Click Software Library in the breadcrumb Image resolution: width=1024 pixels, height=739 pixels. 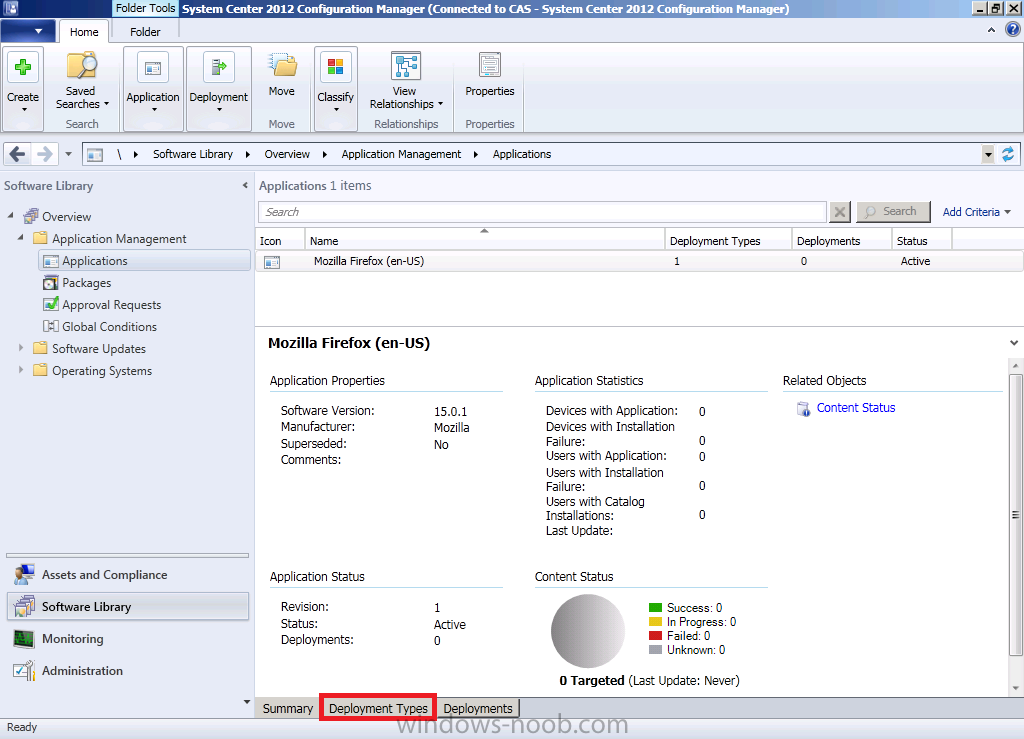pyautogui.click(x=193, y=154)
